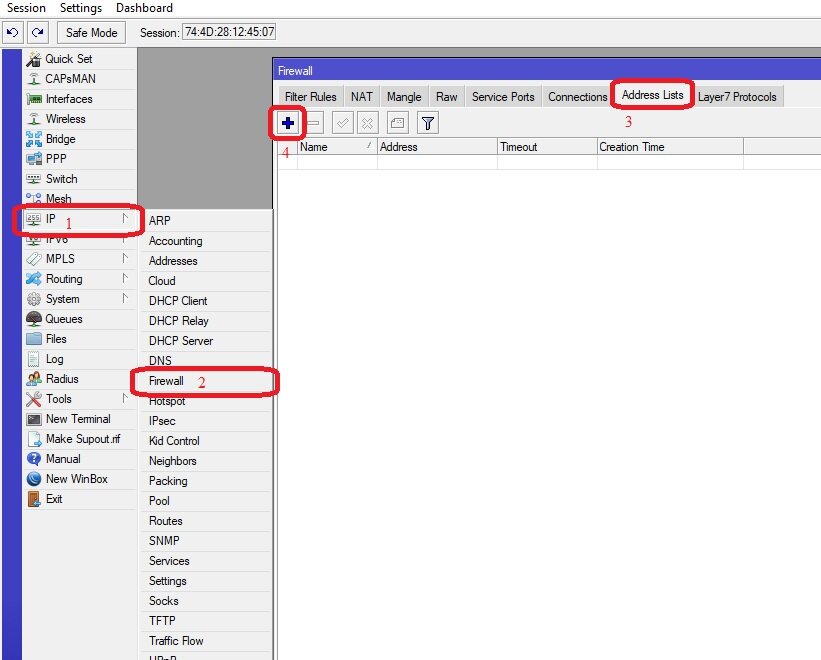This screenshot has height=660, width=821.
Task: Choose DHCP Server from submenu
Action: pos(205,341)
